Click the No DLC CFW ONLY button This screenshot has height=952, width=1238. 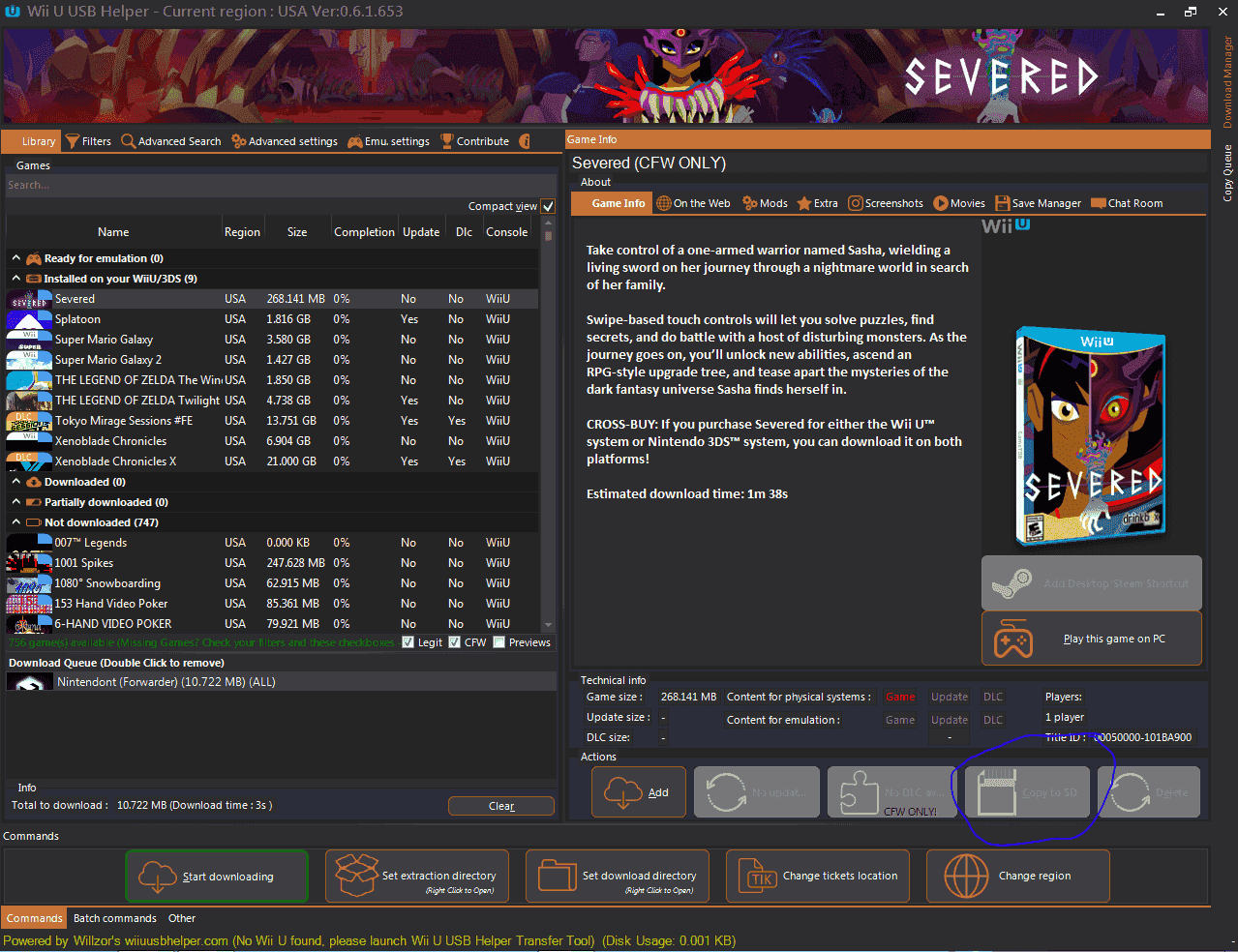(x=891, y=792)
